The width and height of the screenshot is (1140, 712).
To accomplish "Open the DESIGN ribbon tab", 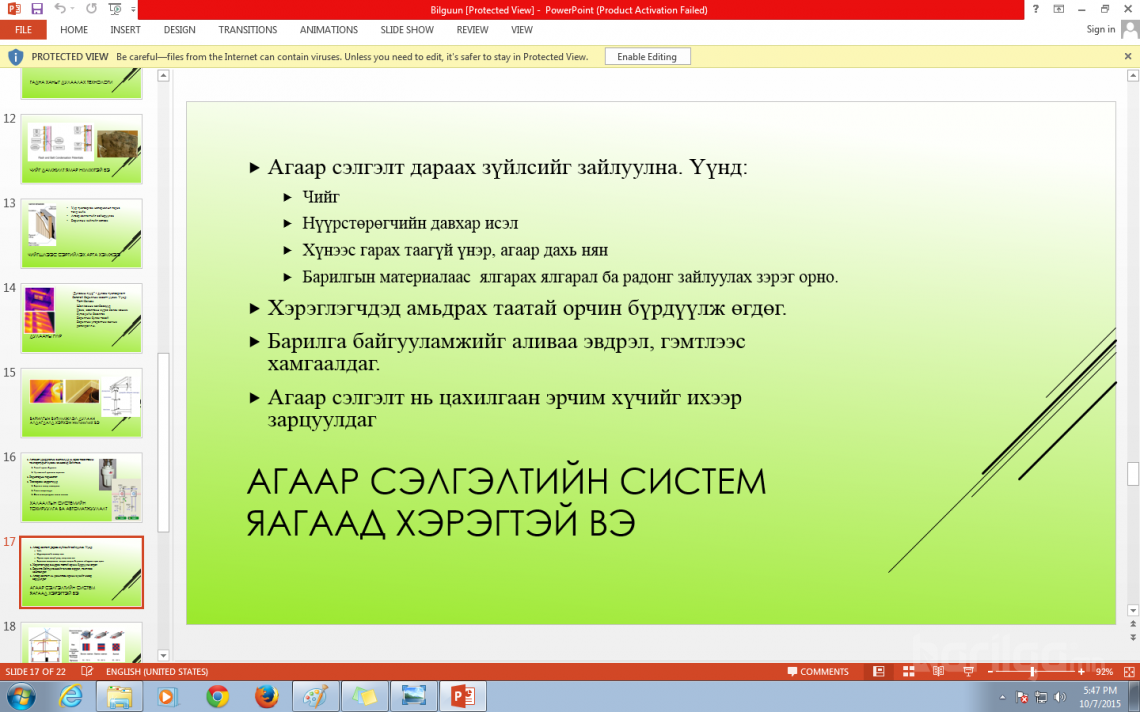I will (180, 30).
